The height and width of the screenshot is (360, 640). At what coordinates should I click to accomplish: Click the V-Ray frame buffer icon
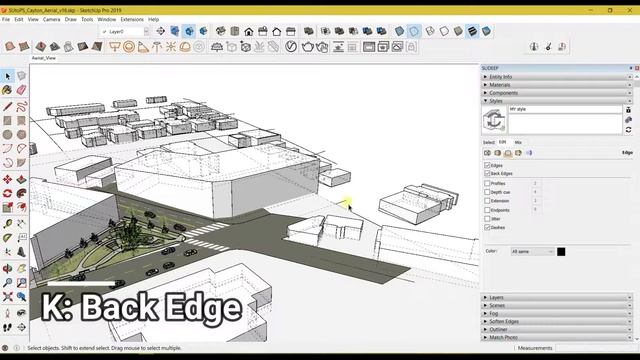(x=369, y=47)
